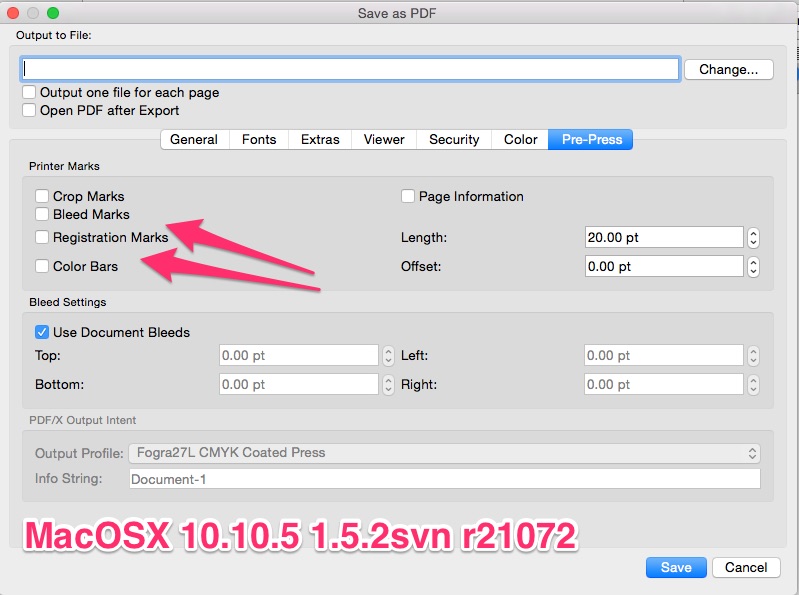
Task: Switch to the General tab
Action: coord(194,140)
